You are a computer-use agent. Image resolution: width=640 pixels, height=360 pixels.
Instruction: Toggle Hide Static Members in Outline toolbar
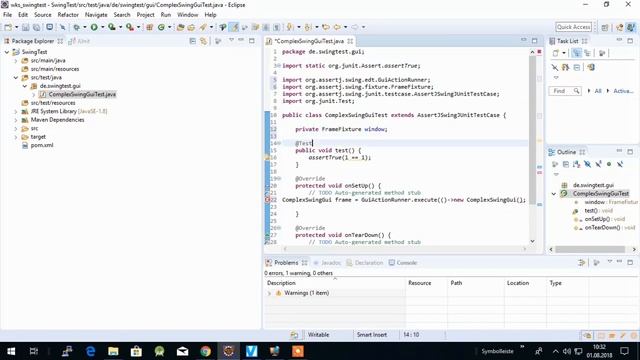click(x=598, y=164)
